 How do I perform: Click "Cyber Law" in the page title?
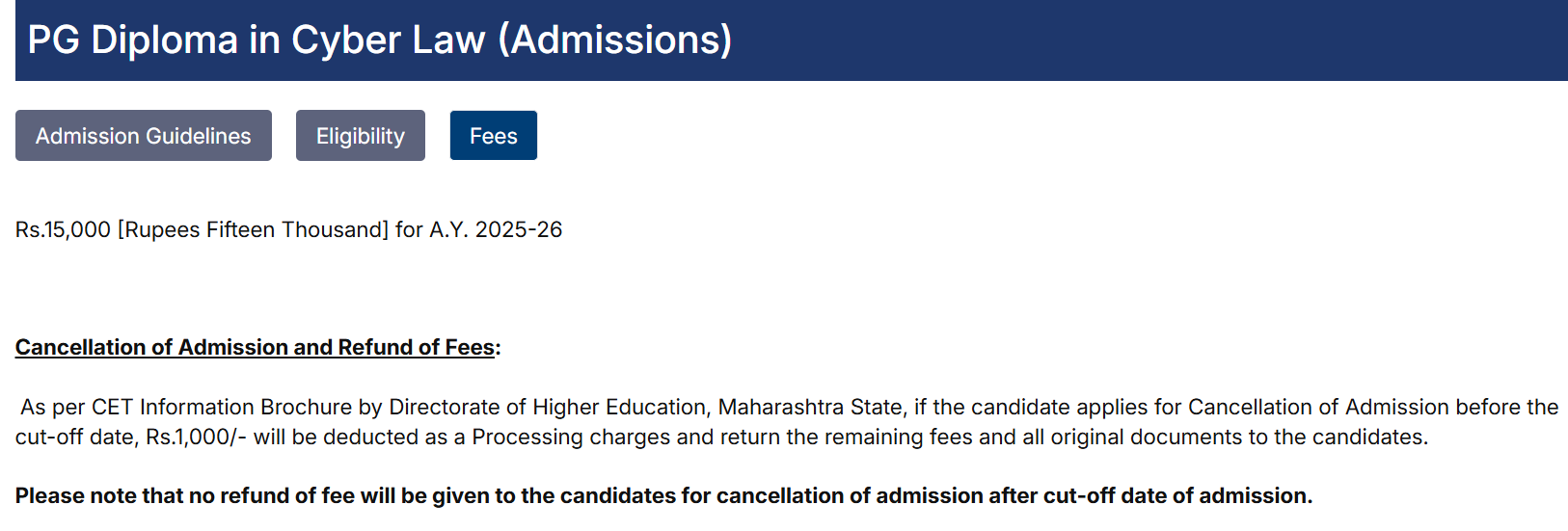point(388,40)
